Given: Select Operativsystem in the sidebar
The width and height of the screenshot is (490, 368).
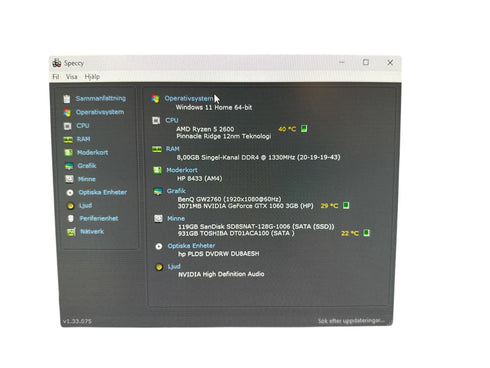Looking at the screenshot, I should tap(100, 112).
